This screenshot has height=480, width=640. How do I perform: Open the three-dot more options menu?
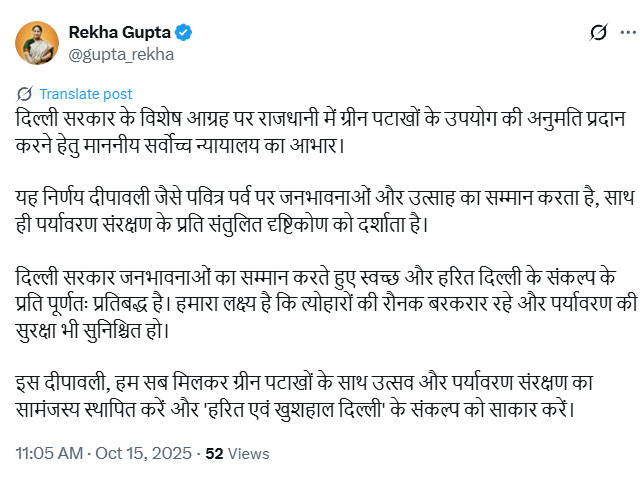626,33
